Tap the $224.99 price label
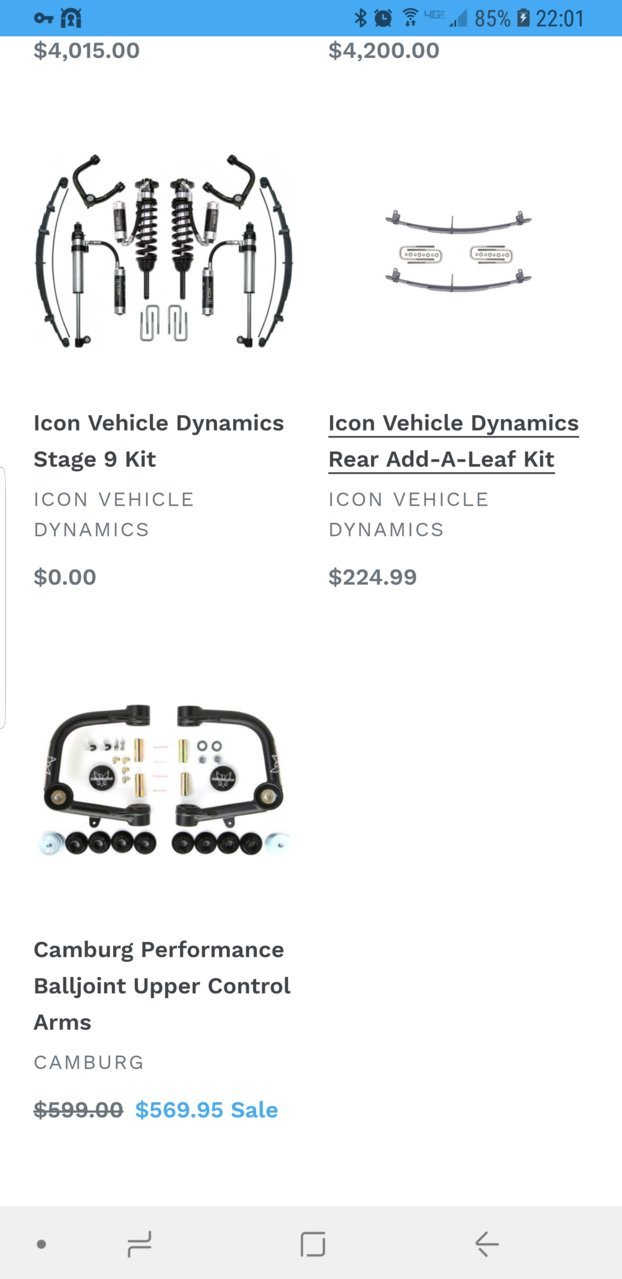 [x=373, y=577]
